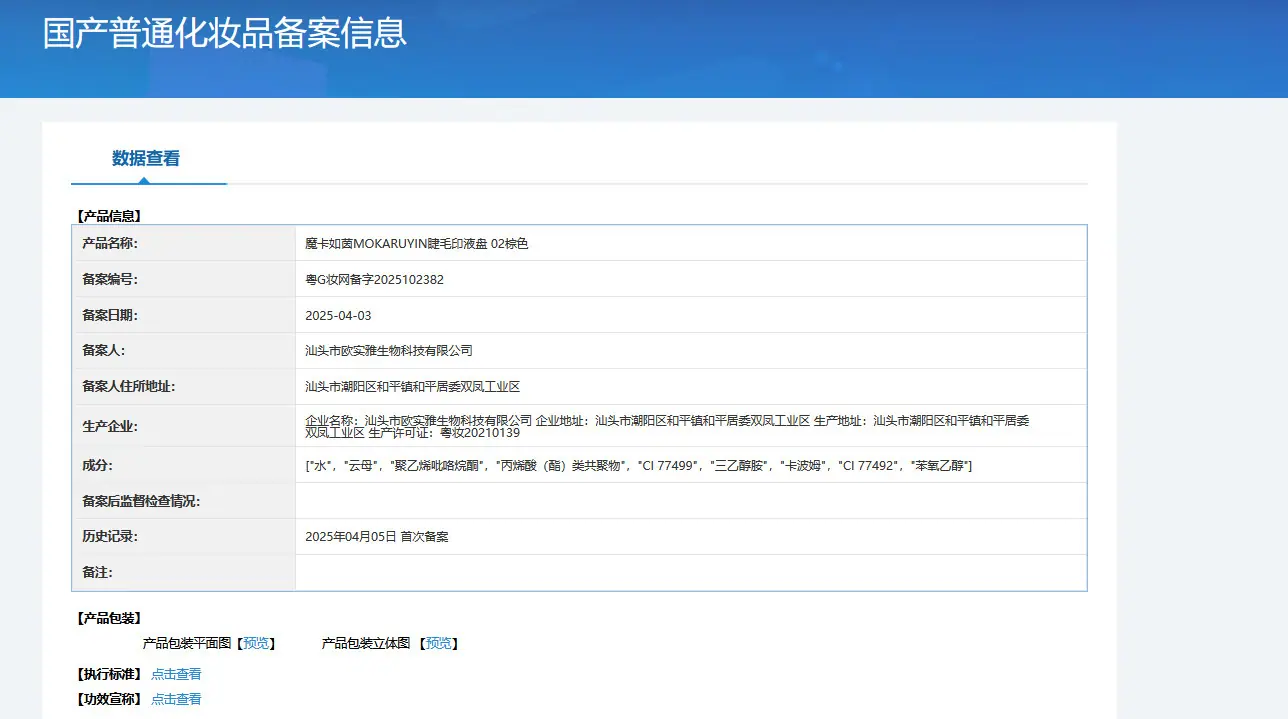Image resolution: width=1288 pixels, height=719 pixels.
Task: Click the 【产品包装】 section heading
Action: 109,618
